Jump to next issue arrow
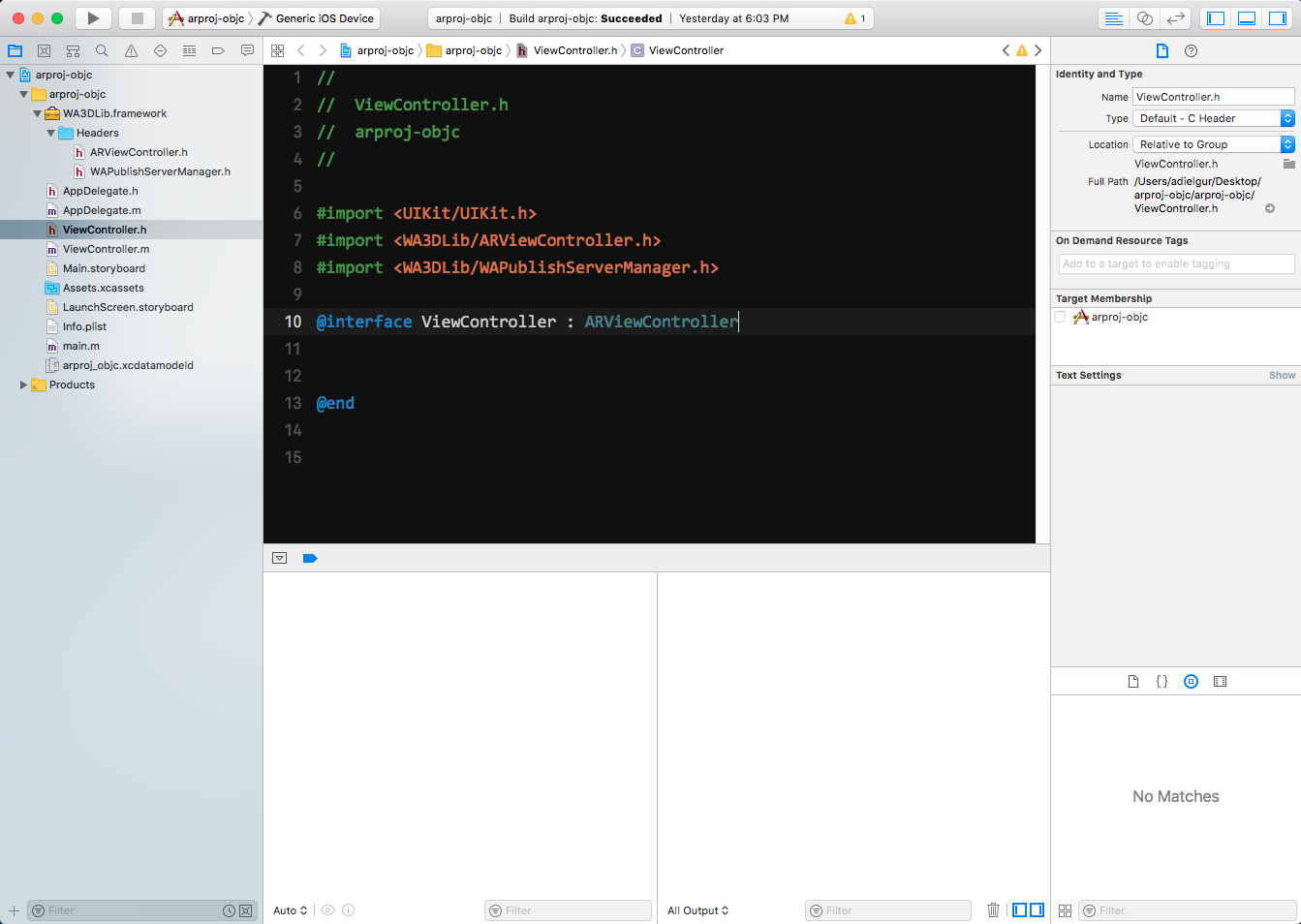The height and width of the screenshot is (924, 1301). [1038, 50]
